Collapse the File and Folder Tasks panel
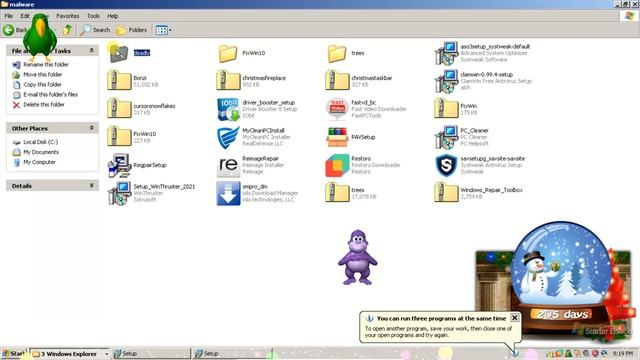The image size is (640, 360). [91, 50]
